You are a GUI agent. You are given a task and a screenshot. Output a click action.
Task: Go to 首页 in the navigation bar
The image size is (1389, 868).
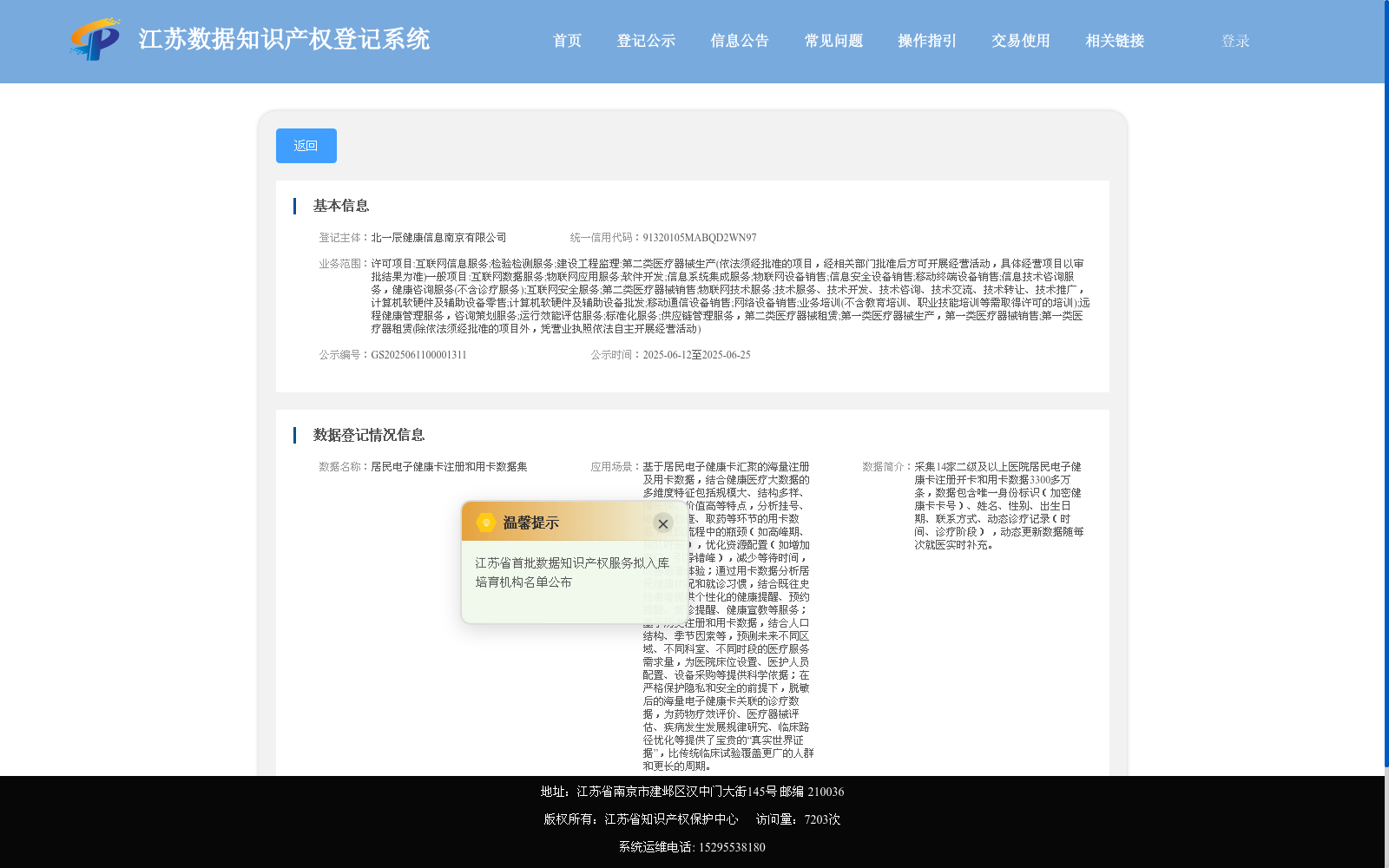[x=568, y=41]
